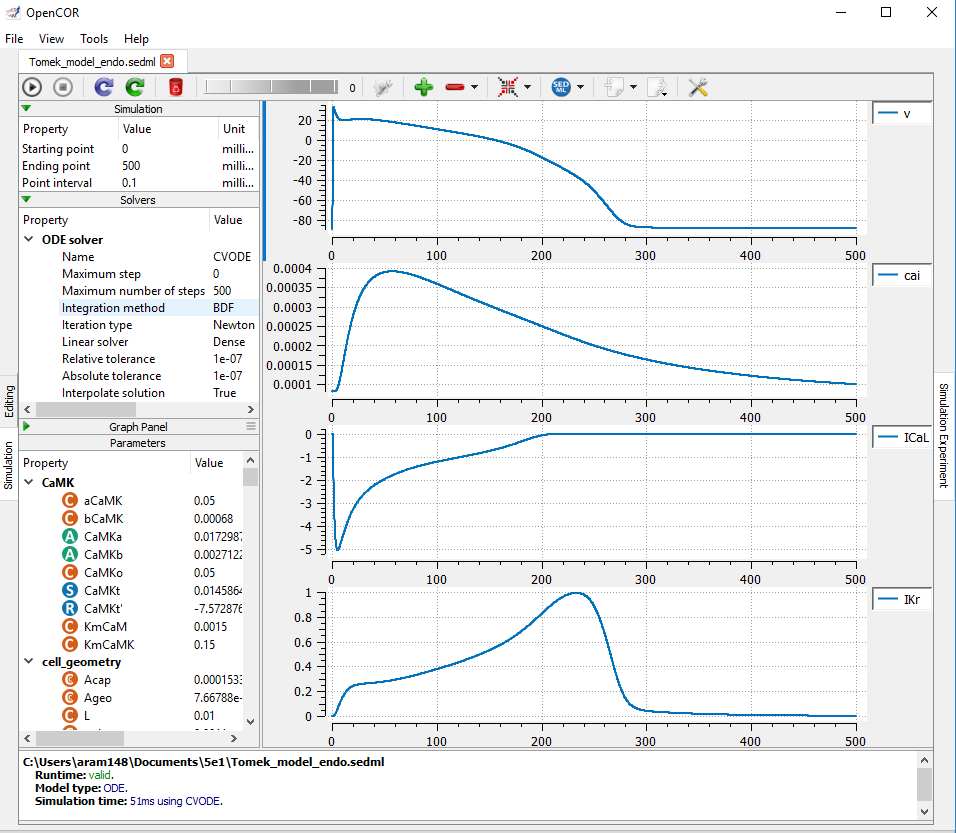This screenshot has height=833, width=956.
Task: Toggle the IKr legend entry
Action: (x=902, y=599)
